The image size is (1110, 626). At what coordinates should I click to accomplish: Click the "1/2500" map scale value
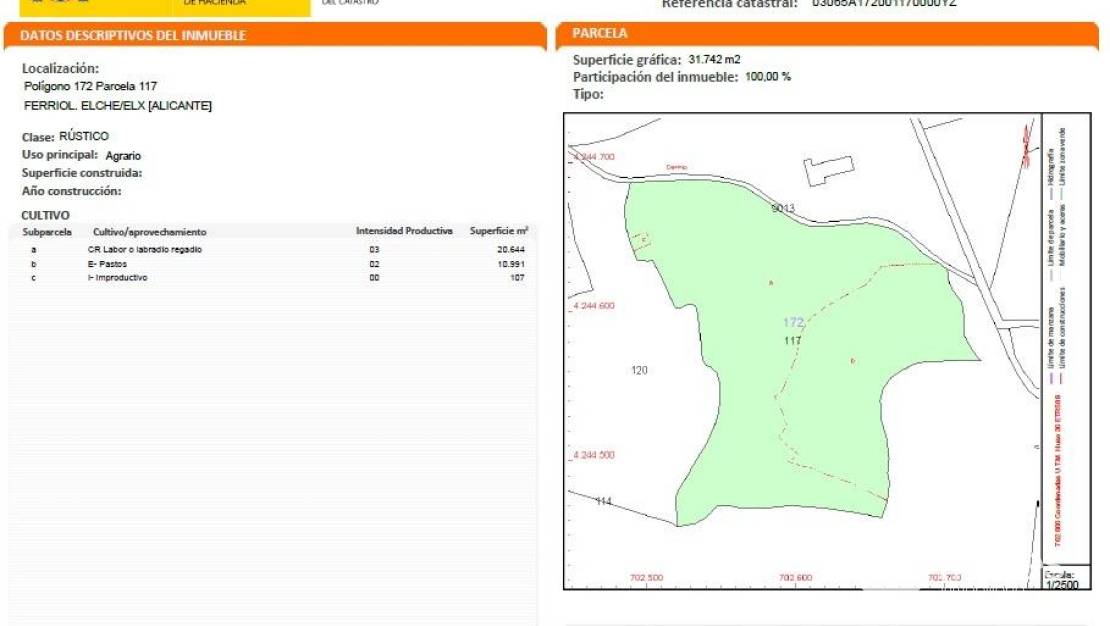pyautogui.click(x=1062, y=585)
